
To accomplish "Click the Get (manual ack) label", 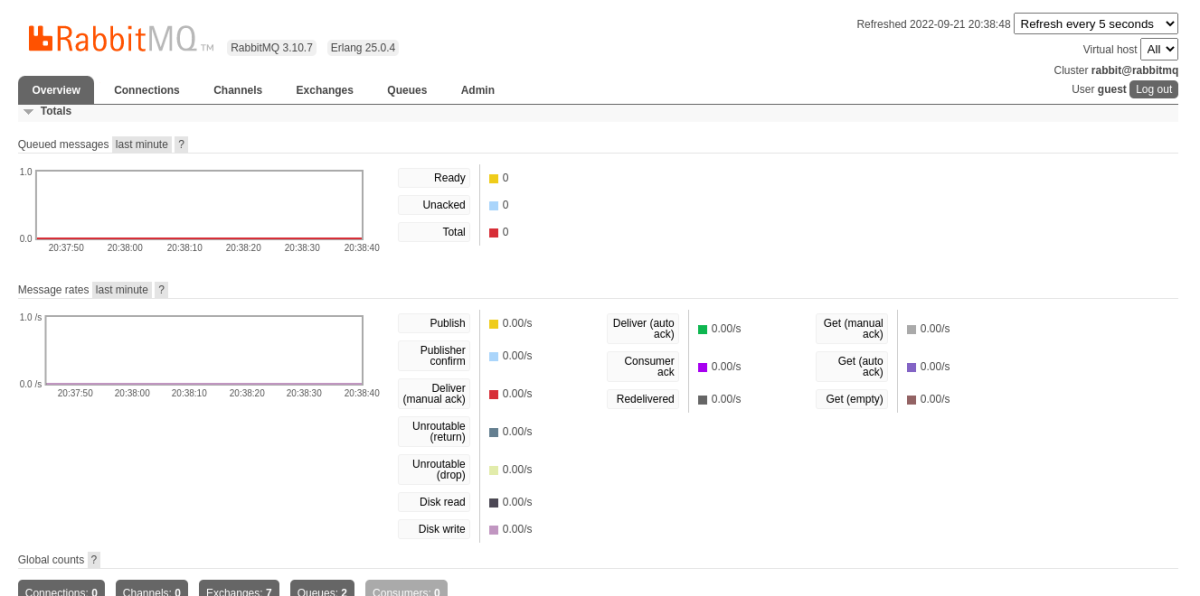I will (852, 329).
